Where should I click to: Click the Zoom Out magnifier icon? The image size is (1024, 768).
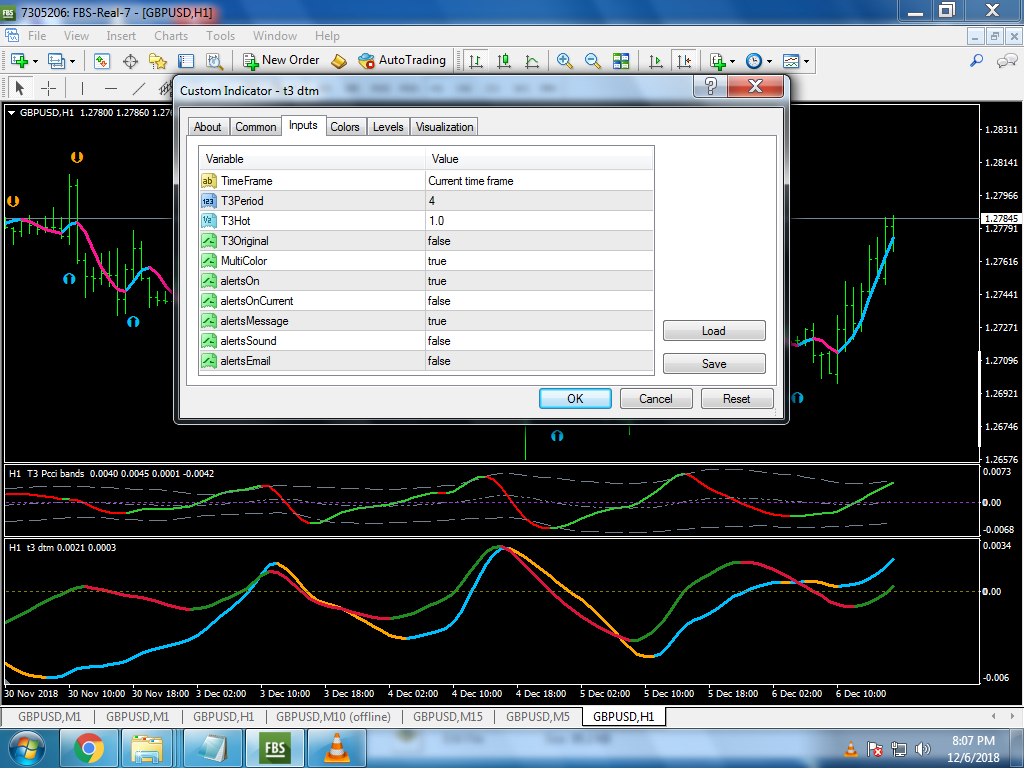(x=593, y=61)
